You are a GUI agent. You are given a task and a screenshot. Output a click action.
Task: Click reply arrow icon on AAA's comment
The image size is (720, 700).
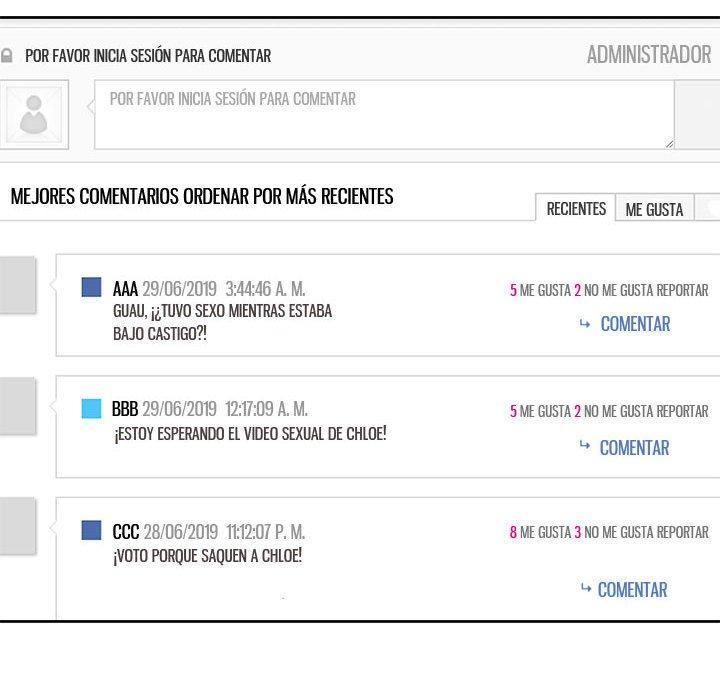point(585,324)
